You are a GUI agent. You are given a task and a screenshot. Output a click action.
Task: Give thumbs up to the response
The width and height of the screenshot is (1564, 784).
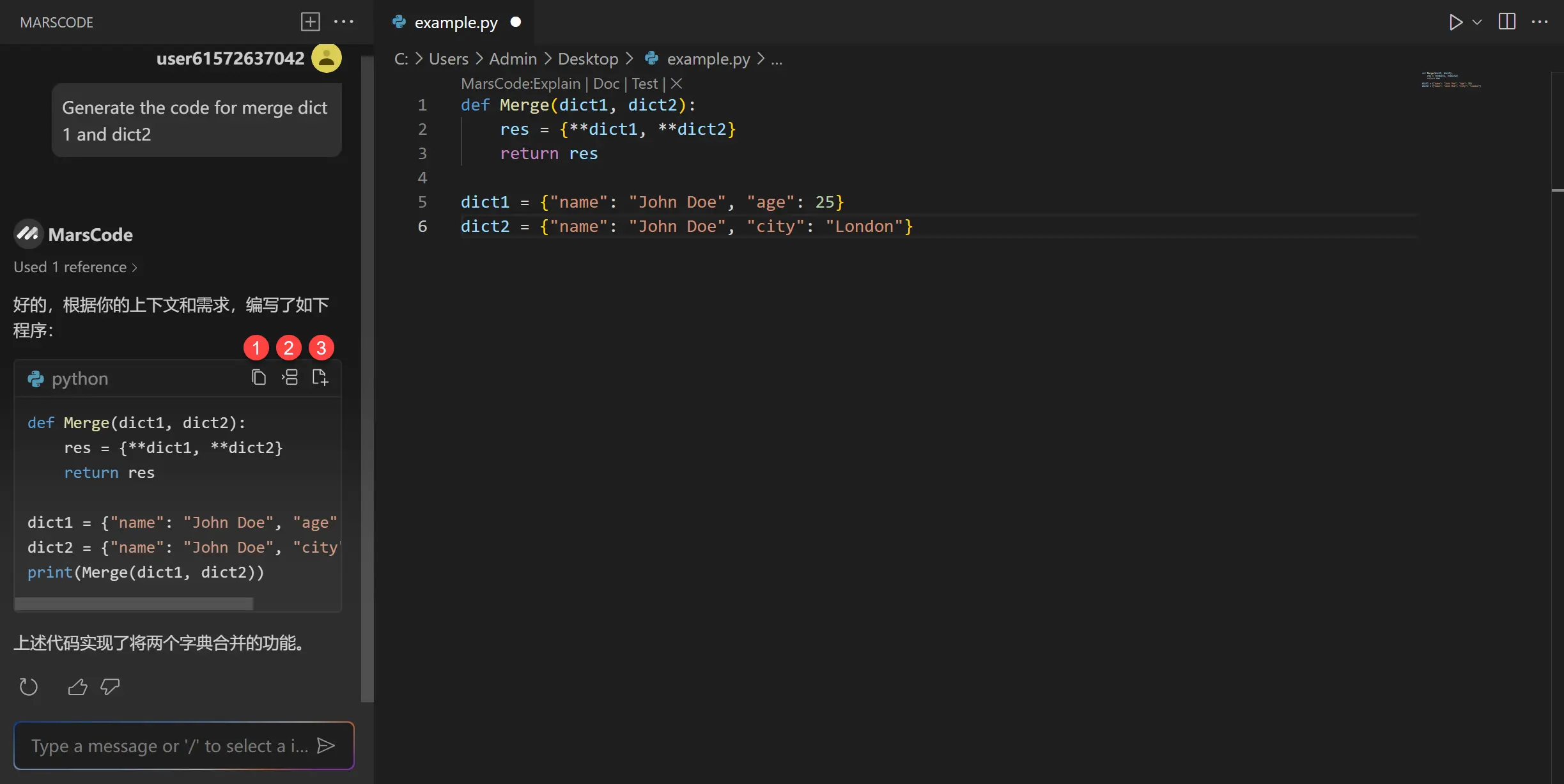[77, 687]
